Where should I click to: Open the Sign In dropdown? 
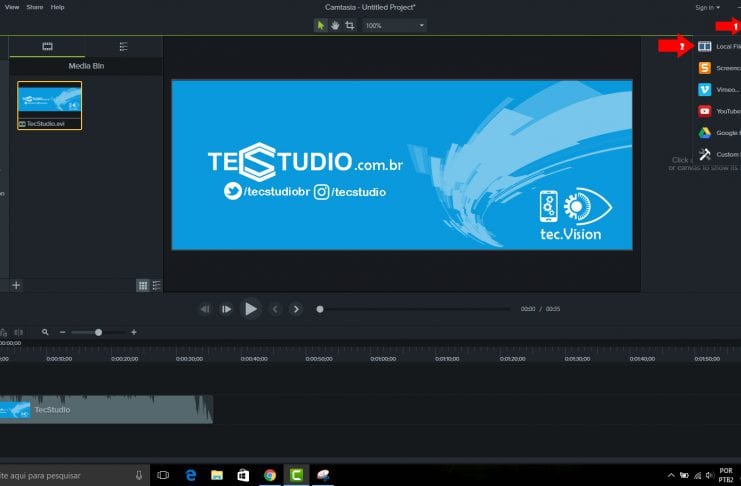click(x=707, y=8)
